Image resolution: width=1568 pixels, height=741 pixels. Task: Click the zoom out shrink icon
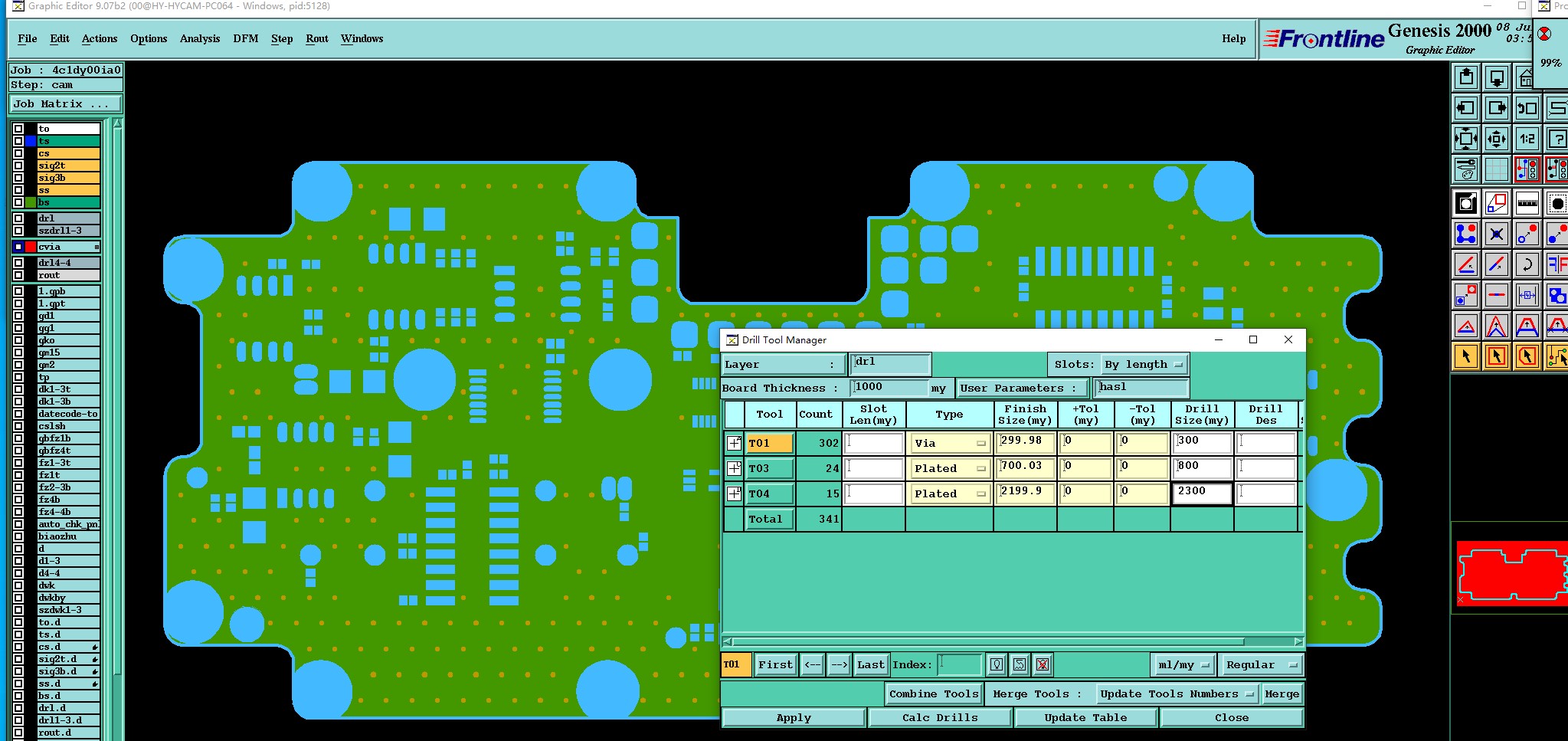pyautogui.click(x=1497, y=139)
